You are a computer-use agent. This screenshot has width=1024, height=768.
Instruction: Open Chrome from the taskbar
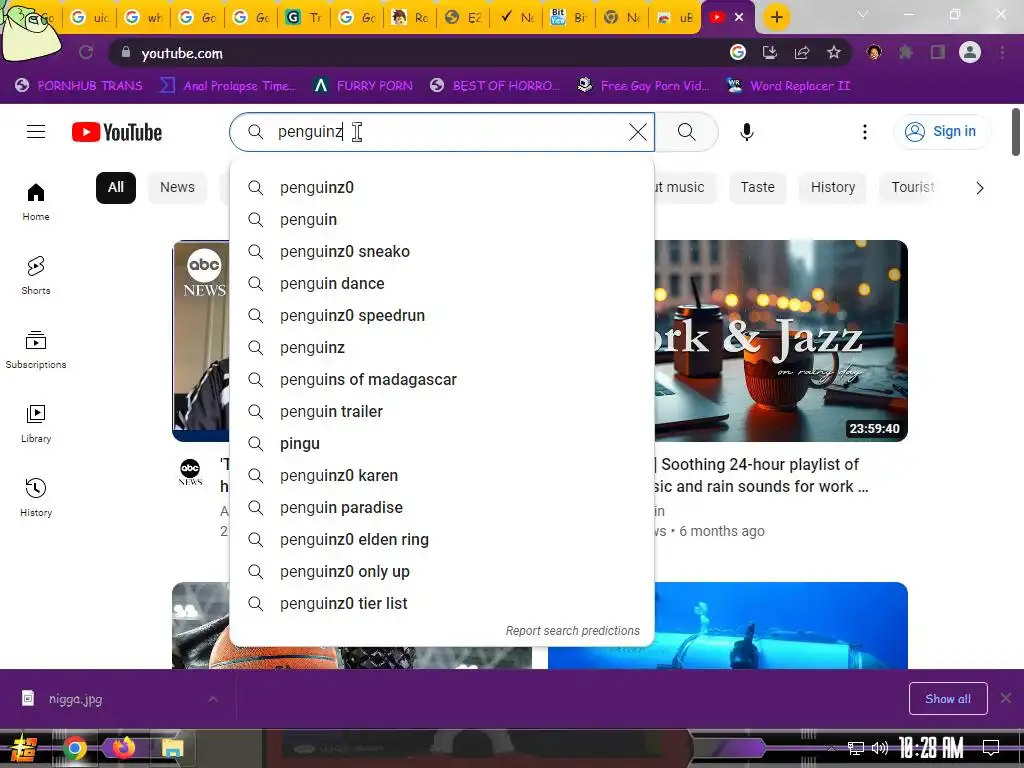(74, 748)
